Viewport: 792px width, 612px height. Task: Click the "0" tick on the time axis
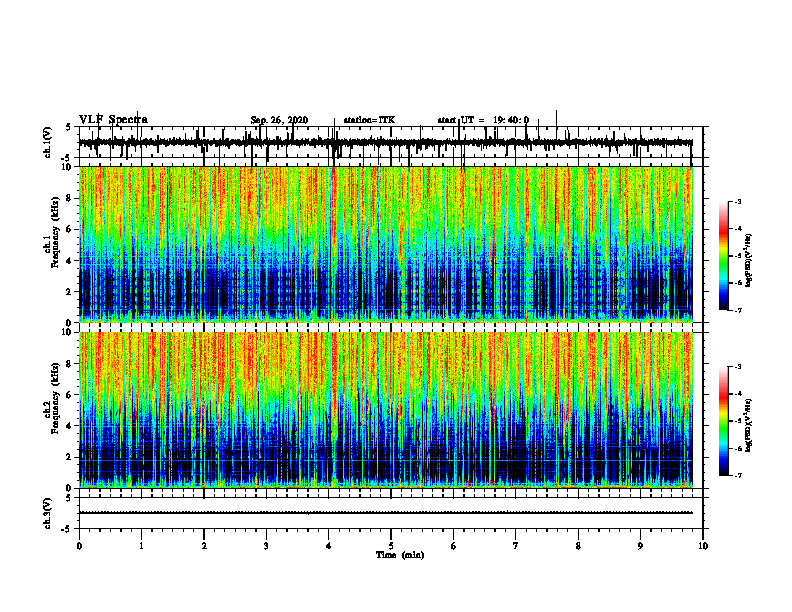coord(79,546)
